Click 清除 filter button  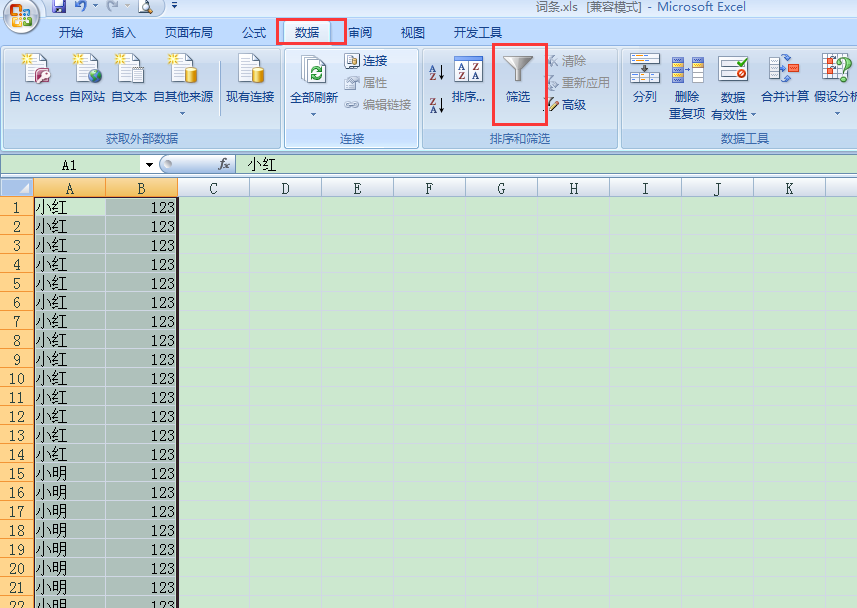coord(567,61)
